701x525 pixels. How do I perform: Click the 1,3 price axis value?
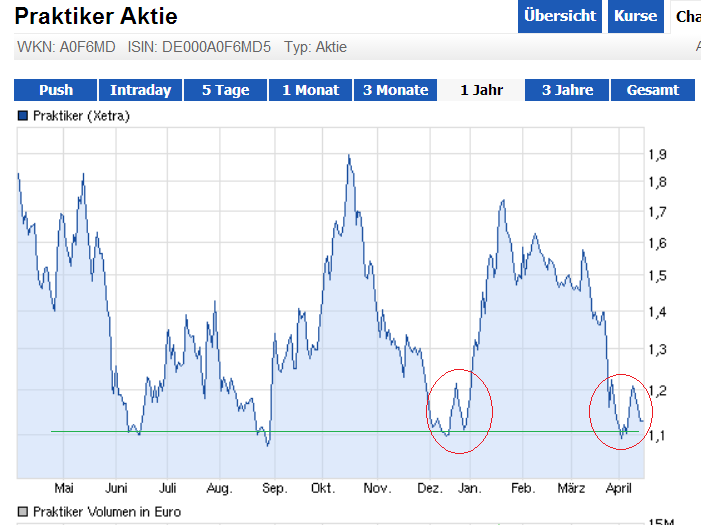[x=657, y=349]
